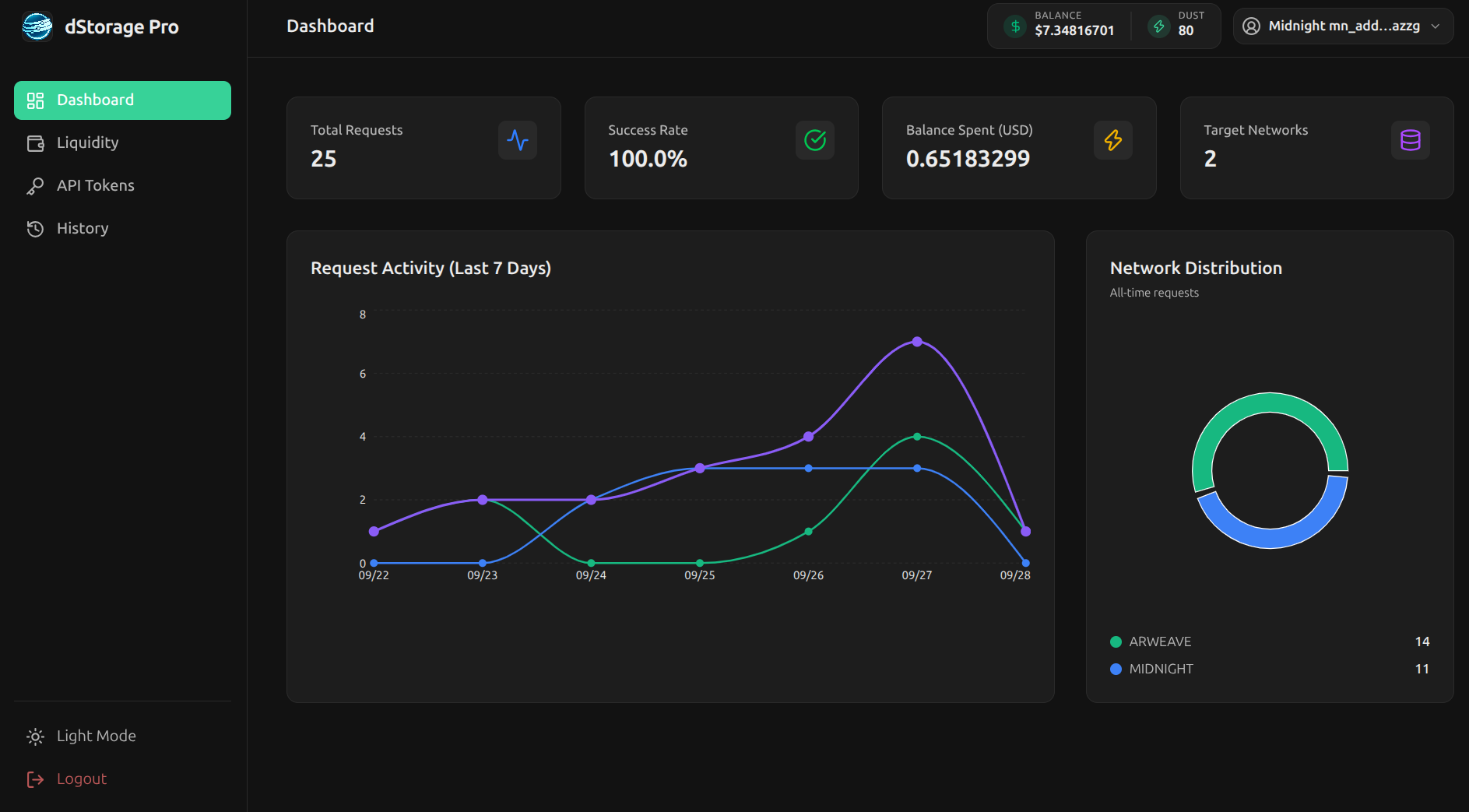1469x812 pixels.
Task: Click purple data point at 09/26
Action: pos(808,437)
